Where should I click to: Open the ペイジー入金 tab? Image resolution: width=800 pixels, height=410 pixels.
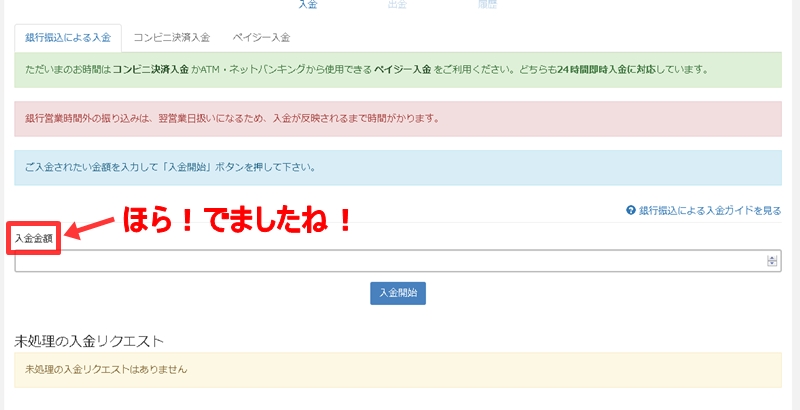pos(261,38)
